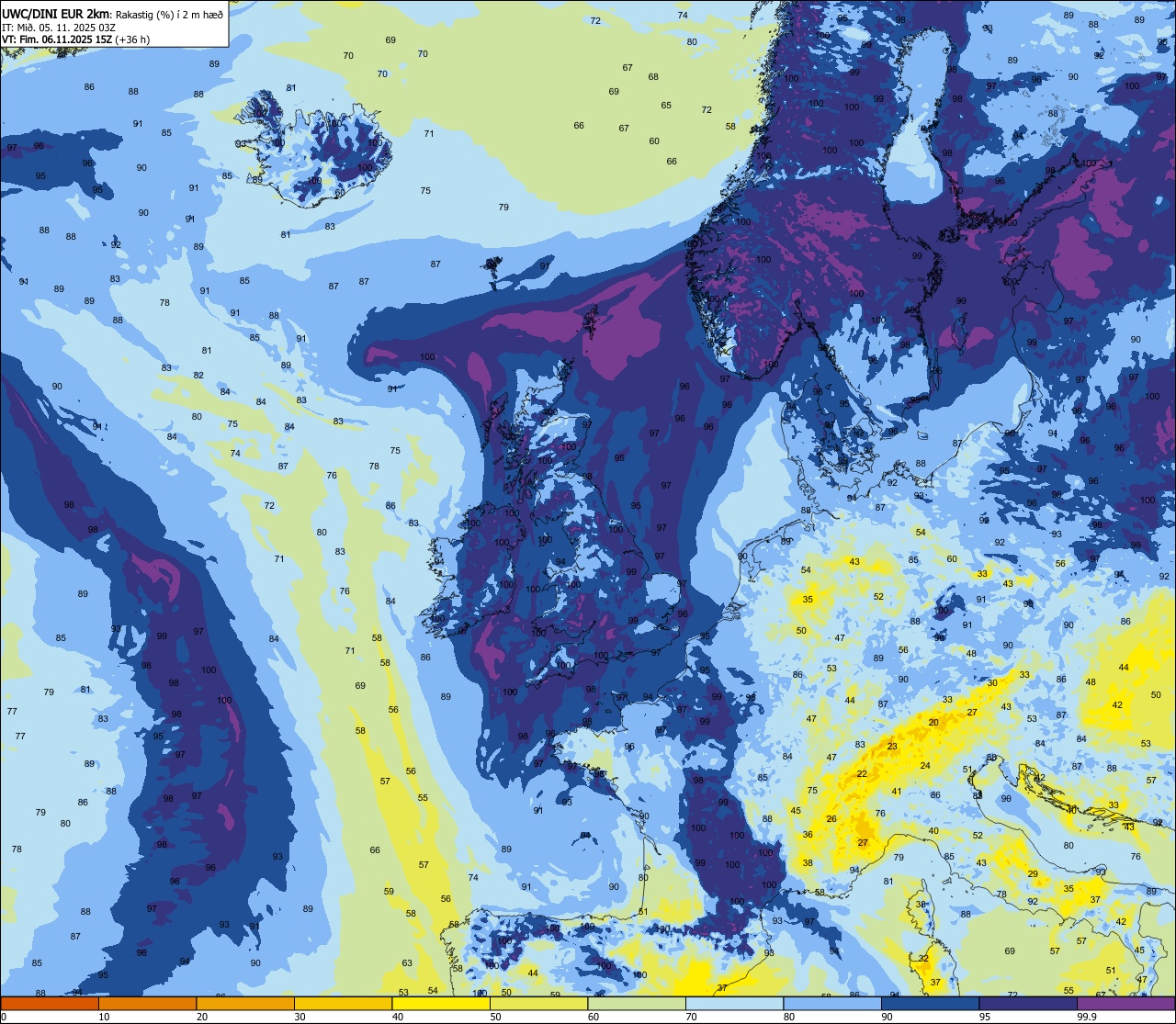Image resolution: width=1176 pixels, height=1024 pixels.
Task: Click the orange 10–20 legend swatch
Action: coord(148,1003)
